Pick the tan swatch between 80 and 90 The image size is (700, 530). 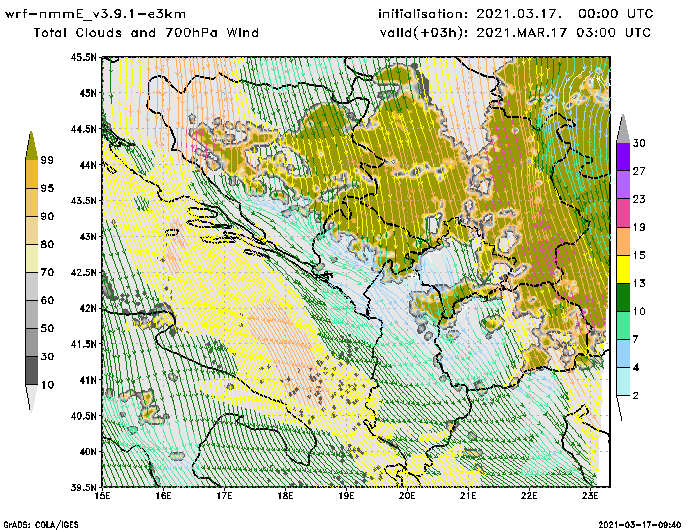point(31,230)
